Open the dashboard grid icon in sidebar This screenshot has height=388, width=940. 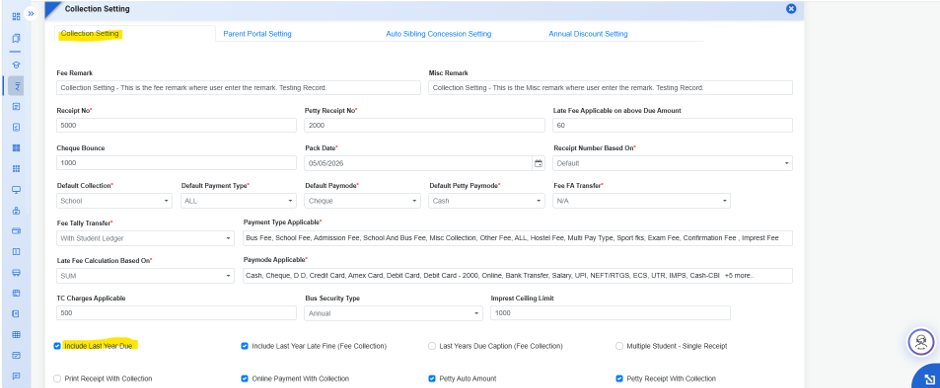16,16
